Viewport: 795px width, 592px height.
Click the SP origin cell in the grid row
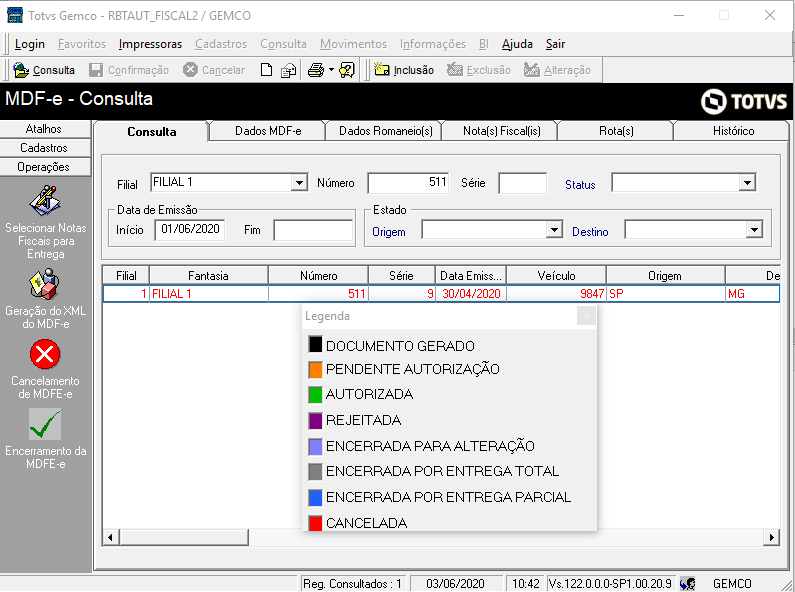point(666,293)
